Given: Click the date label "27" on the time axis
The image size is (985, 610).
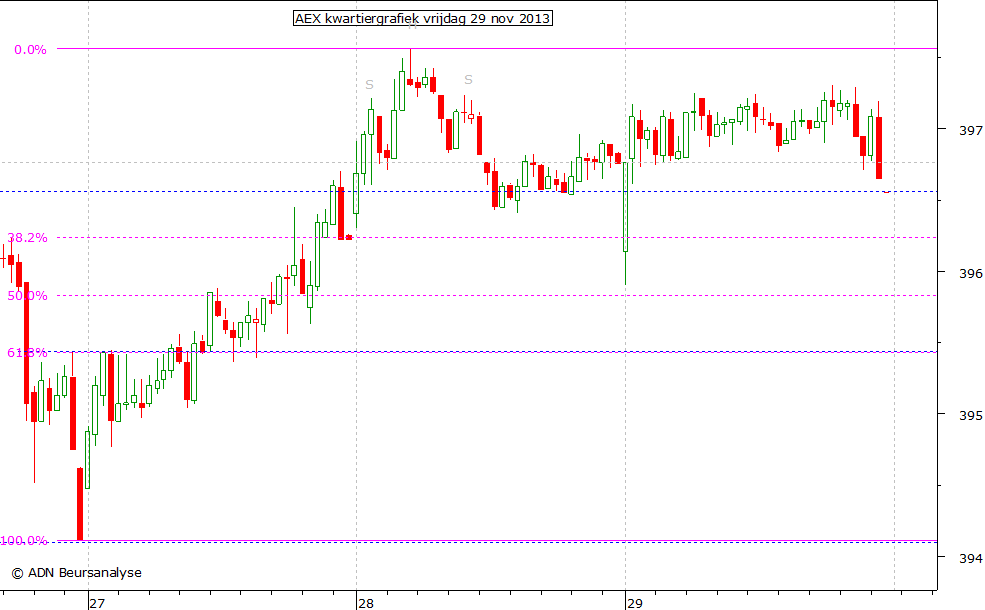Looking at the screenshot, I should coord(97,603).
